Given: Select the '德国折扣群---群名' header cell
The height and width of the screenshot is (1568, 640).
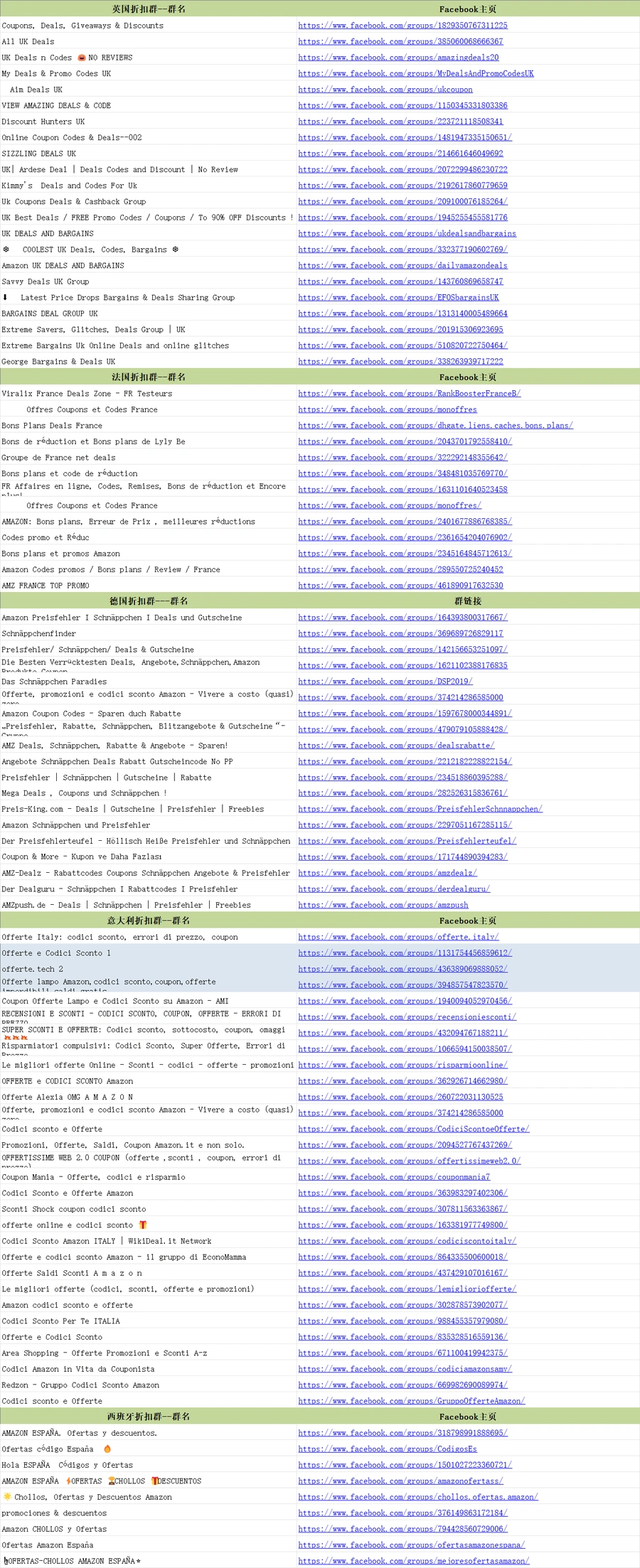Looking at the screenshot, I should pyautogui.click(x=149, y=601).
